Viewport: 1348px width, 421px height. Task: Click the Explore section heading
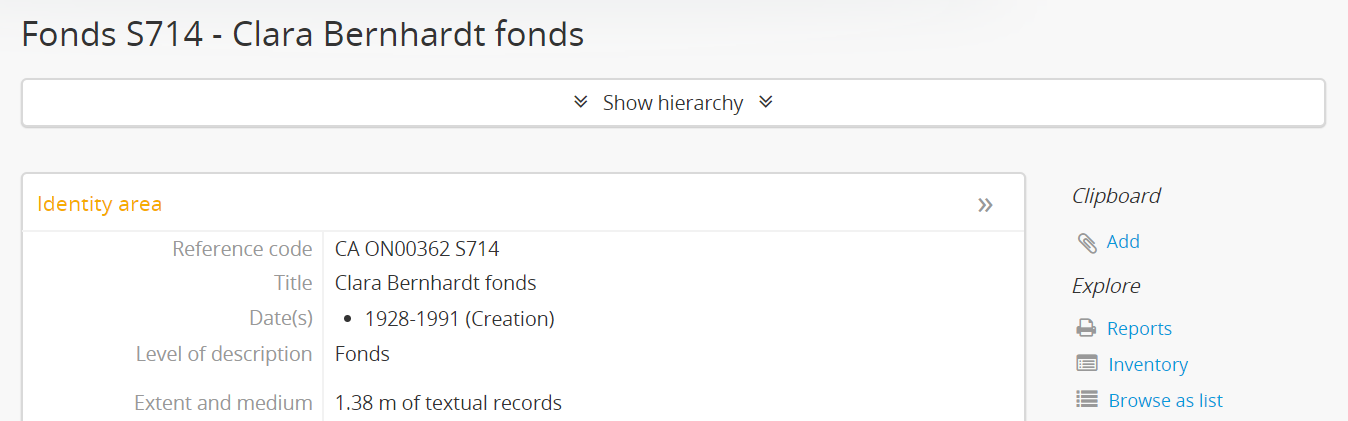(1106, 286)
